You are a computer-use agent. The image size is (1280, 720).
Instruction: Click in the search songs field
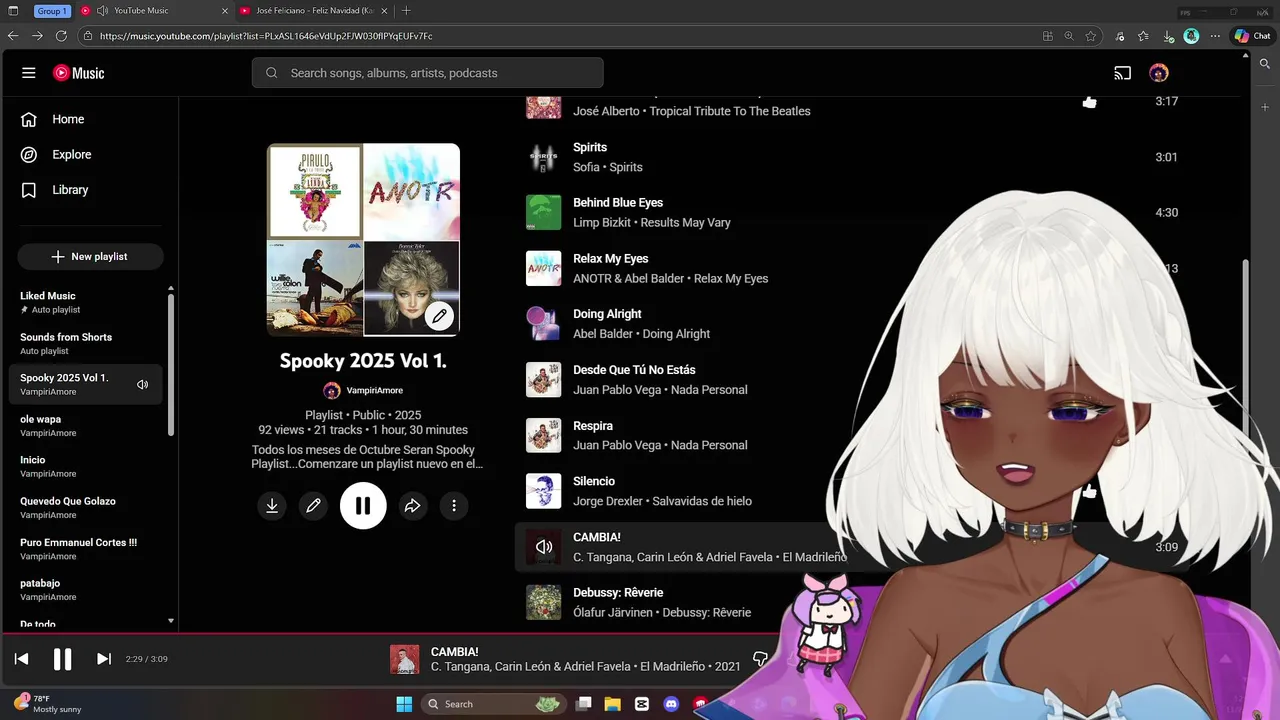[428, 73]
